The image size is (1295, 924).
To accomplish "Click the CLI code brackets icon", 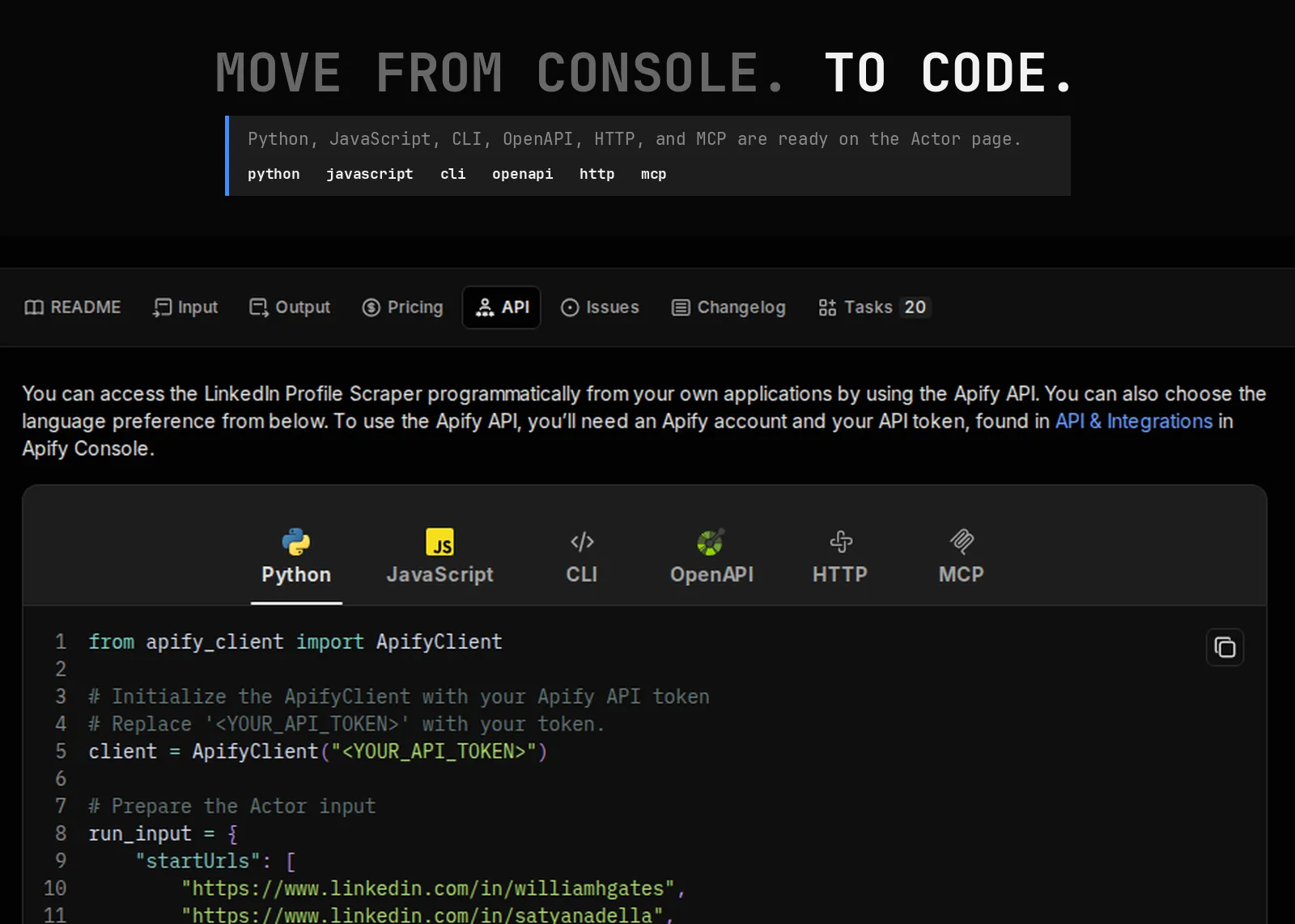I will tap(582, 541).
